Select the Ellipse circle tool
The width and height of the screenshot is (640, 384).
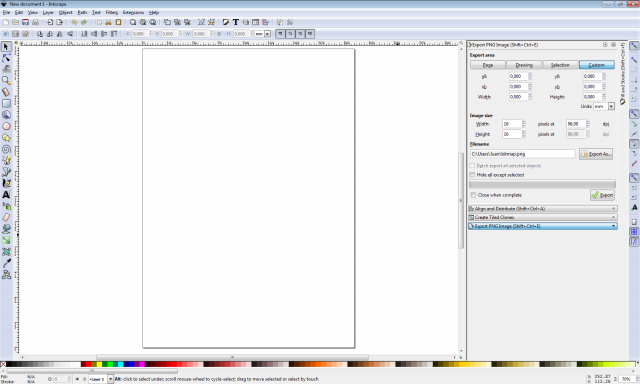tap(6, 126)
